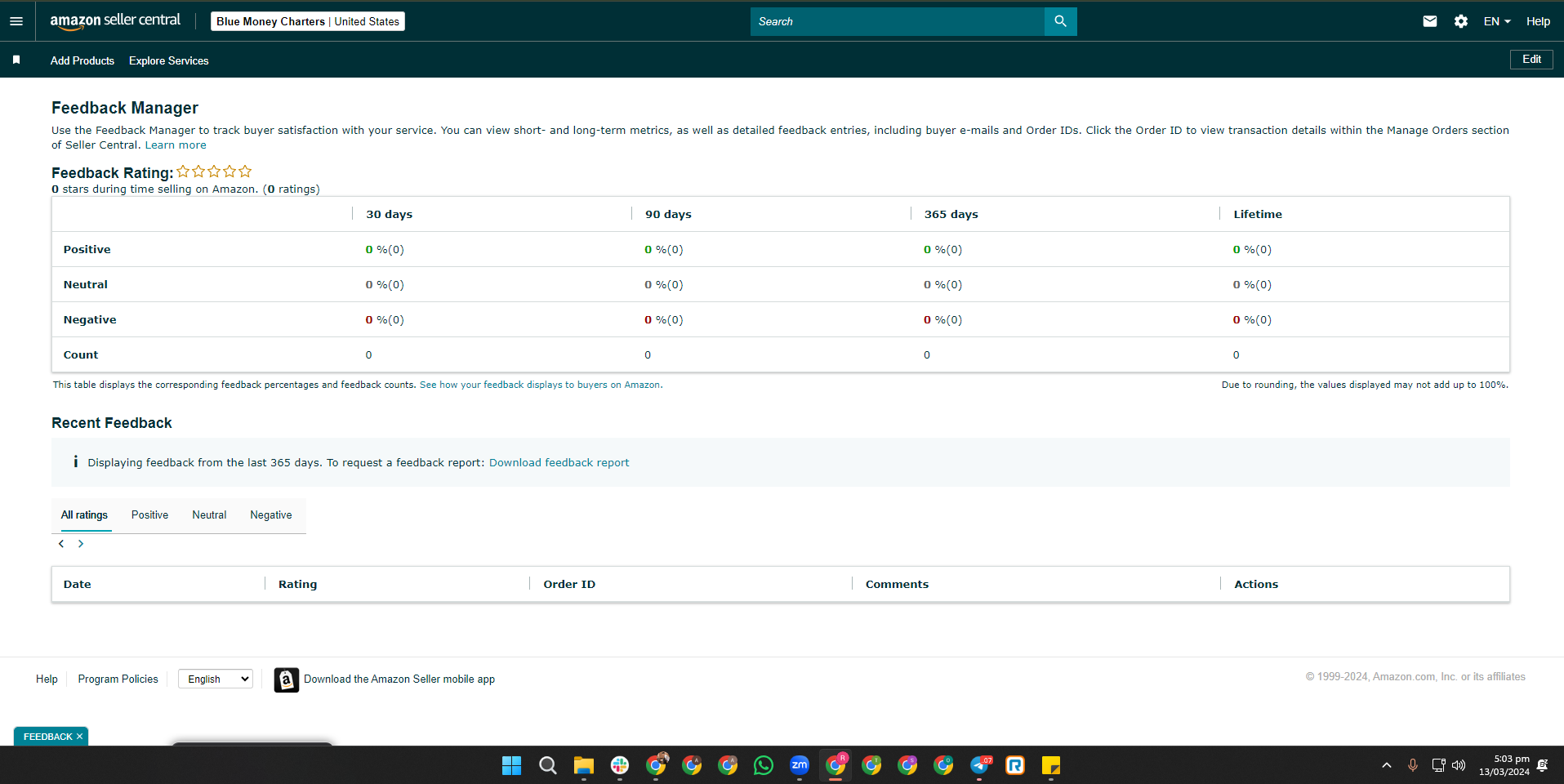Screen dimensions: 1564x784
Task: Open the orange R app in taskbar
Action: [1015, 765]
